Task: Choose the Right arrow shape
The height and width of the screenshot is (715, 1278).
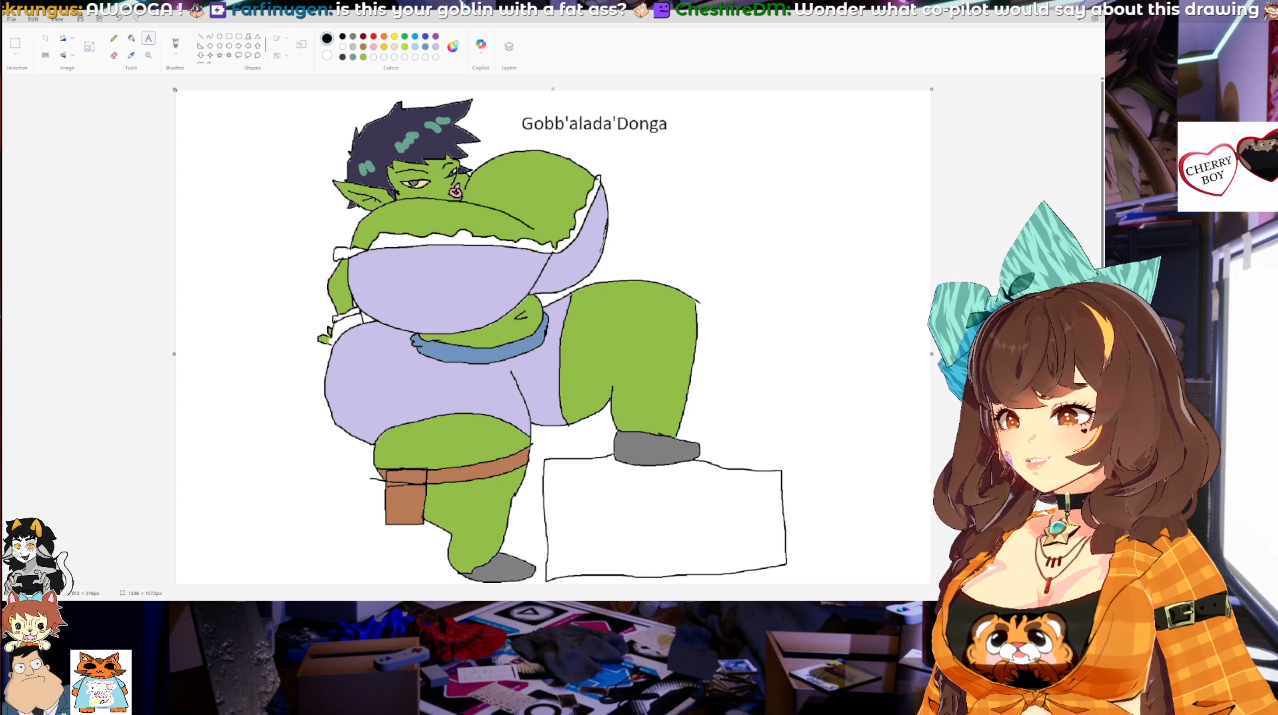Action: point(239,46)
